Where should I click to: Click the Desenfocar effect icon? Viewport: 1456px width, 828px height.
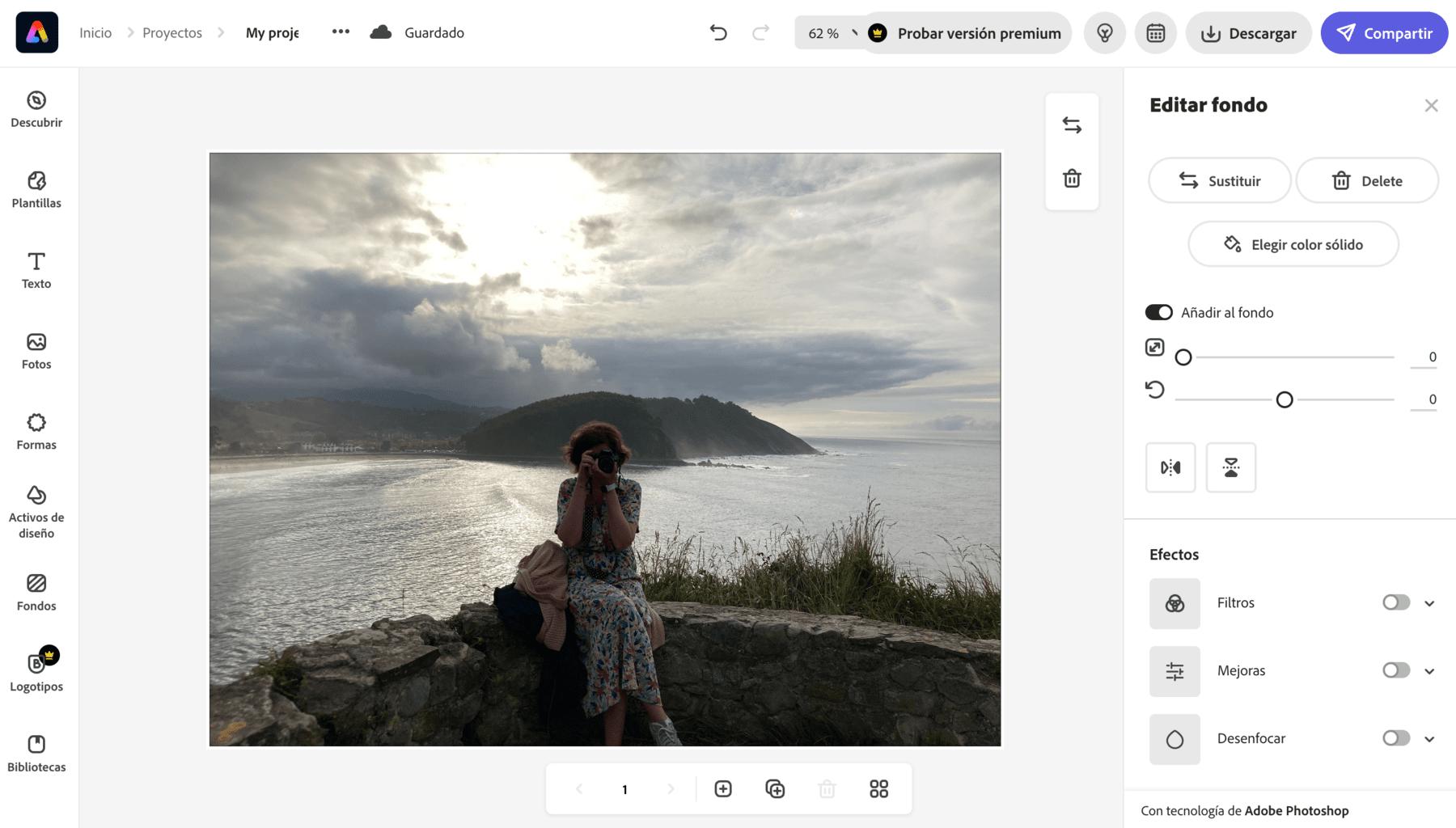coord(1175,739)
